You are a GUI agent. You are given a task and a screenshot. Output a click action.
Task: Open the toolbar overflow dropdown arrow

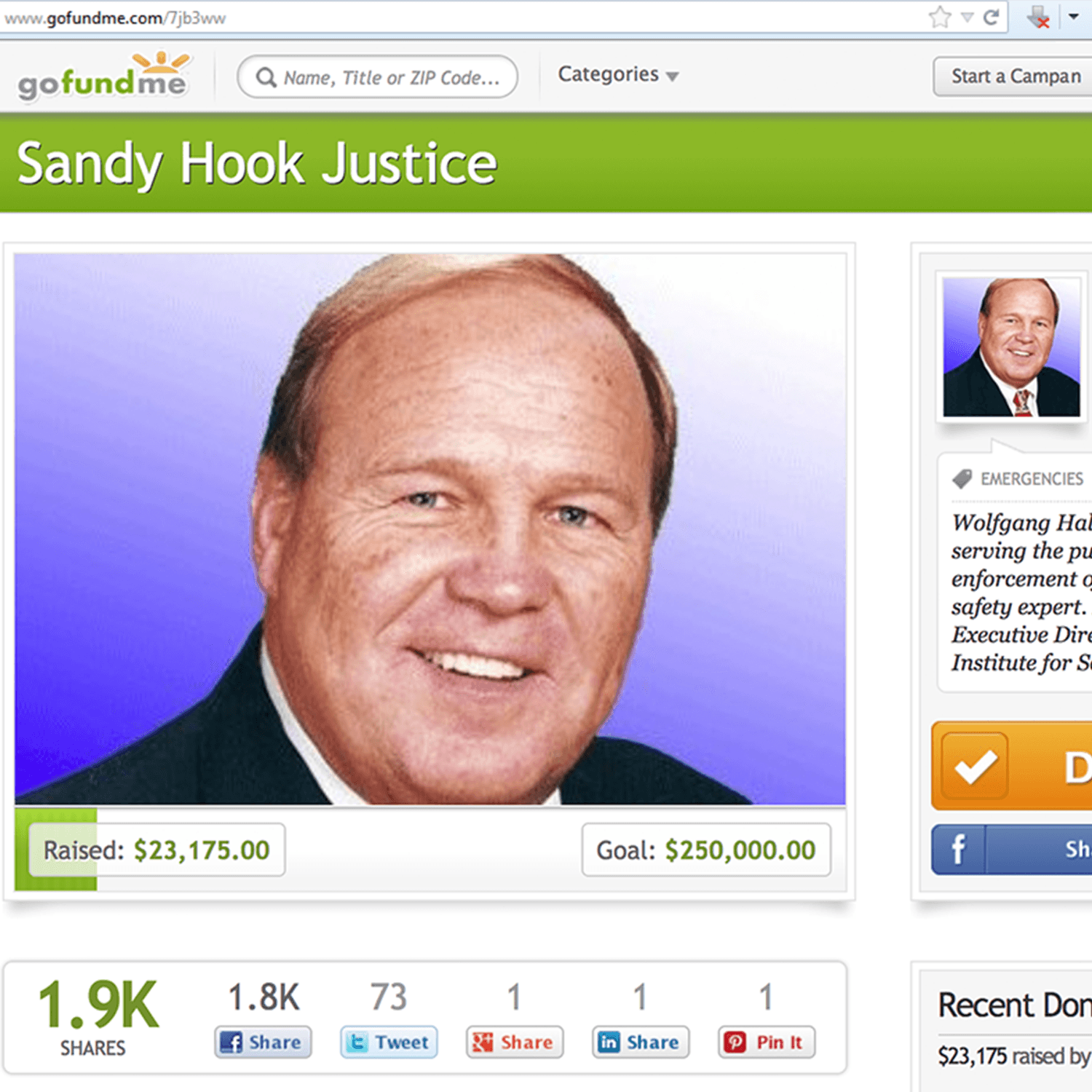(1073, 16)
